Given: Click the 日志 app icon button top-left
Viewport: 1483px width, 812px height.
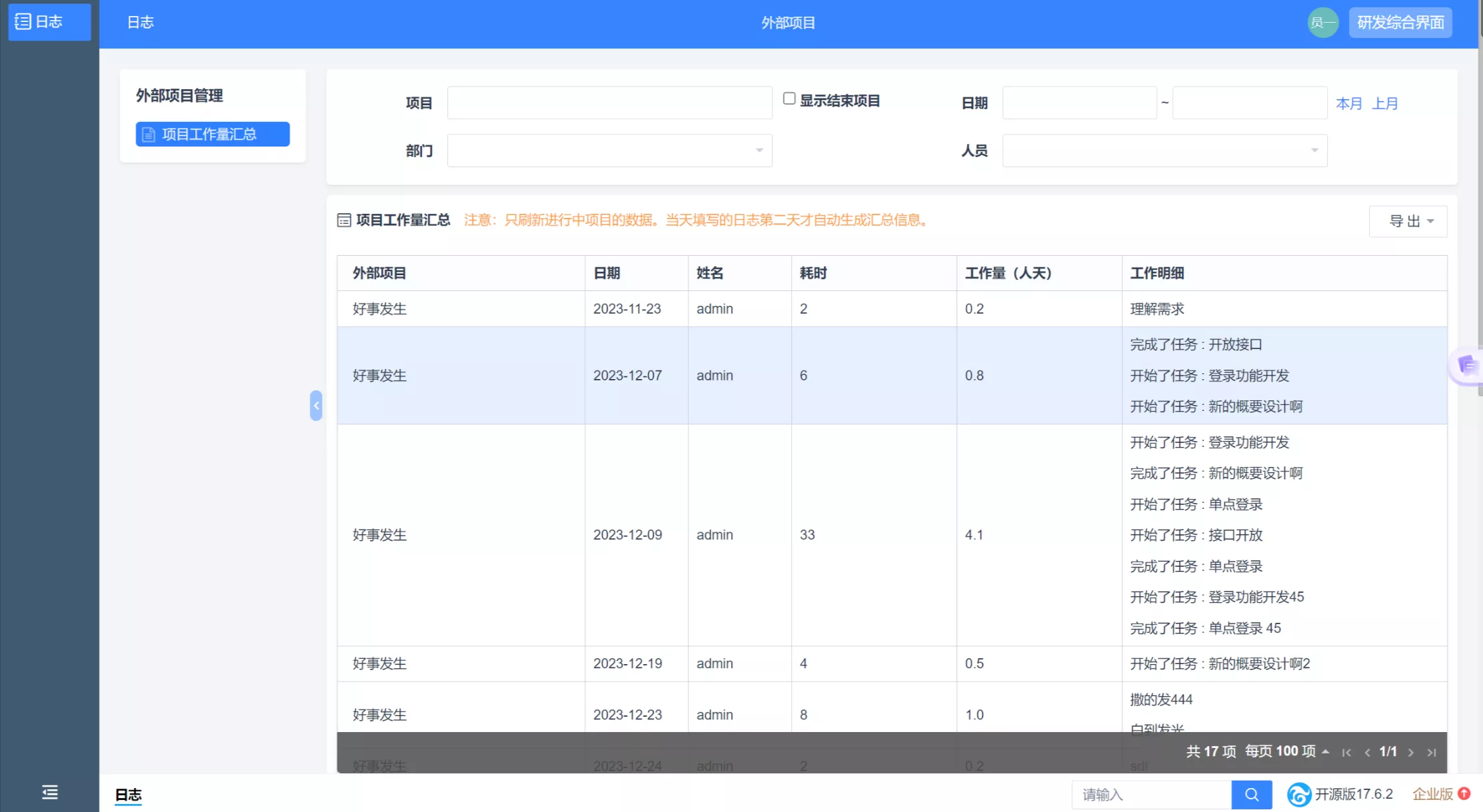Looking at the screenshot, I should (x=49, y=22).
